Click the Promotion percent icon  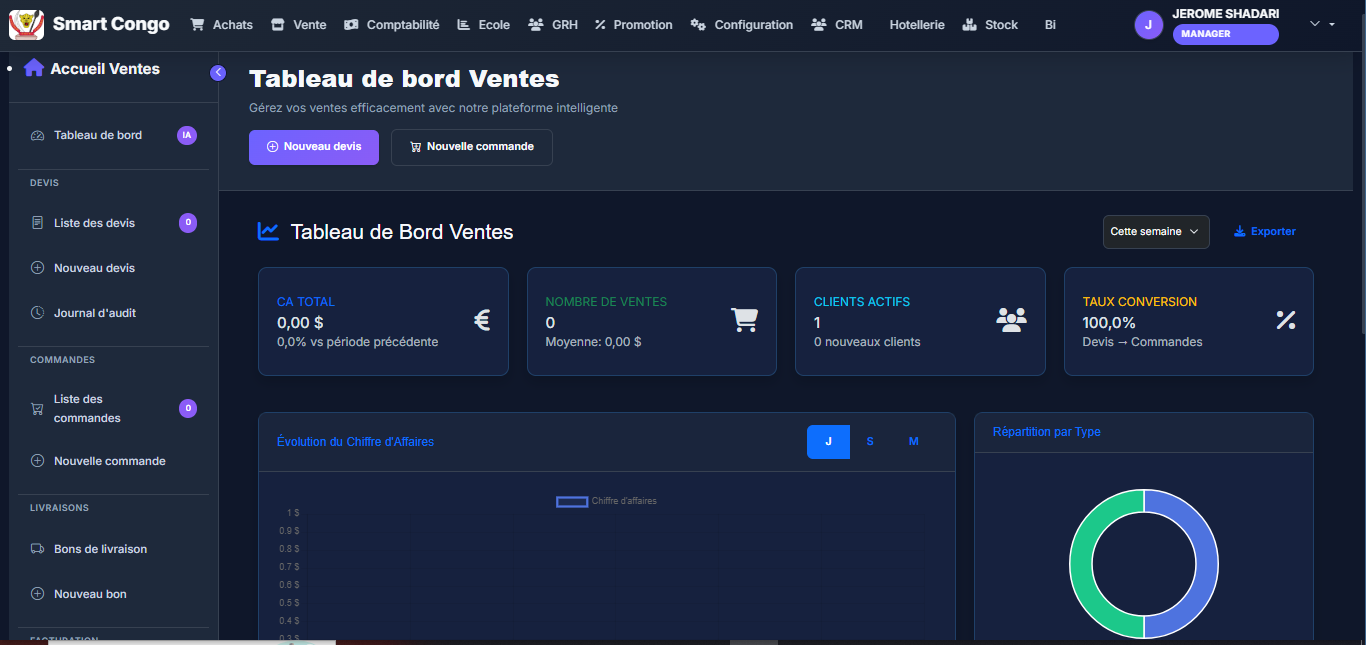pos(601,24)
